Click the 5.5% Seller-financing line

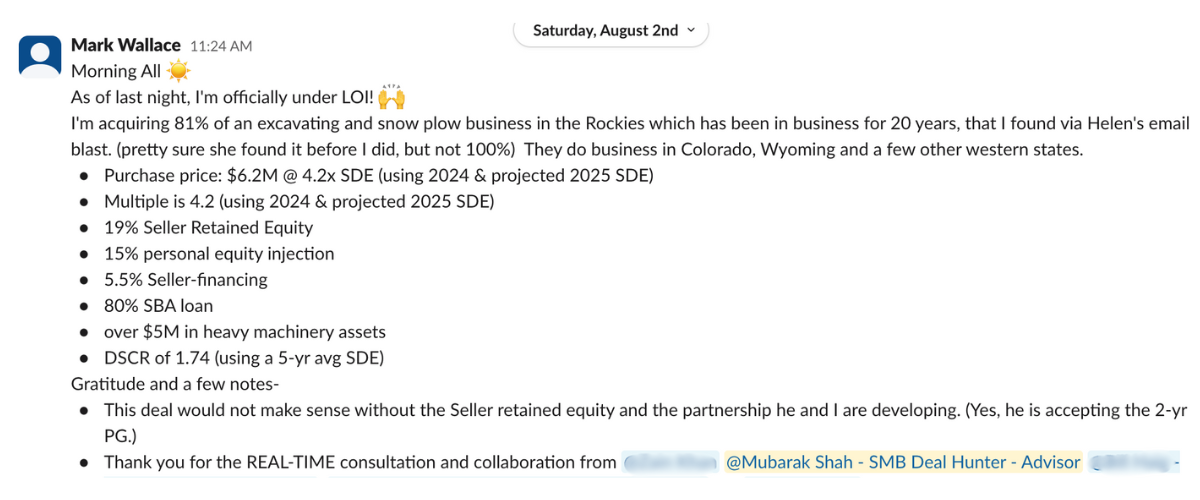(x=186, y=280)
